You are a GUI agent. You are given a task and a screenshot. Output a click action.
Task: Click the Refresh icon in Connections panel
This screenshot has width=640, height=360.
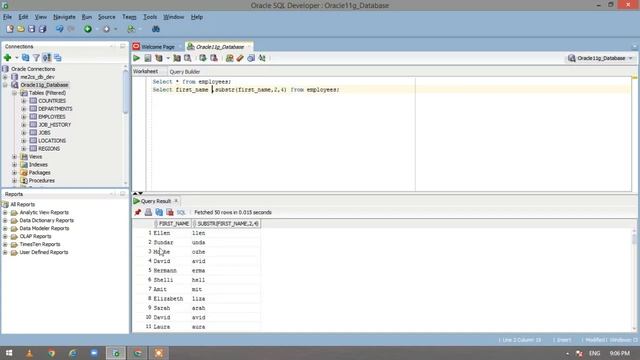point(25,58)
